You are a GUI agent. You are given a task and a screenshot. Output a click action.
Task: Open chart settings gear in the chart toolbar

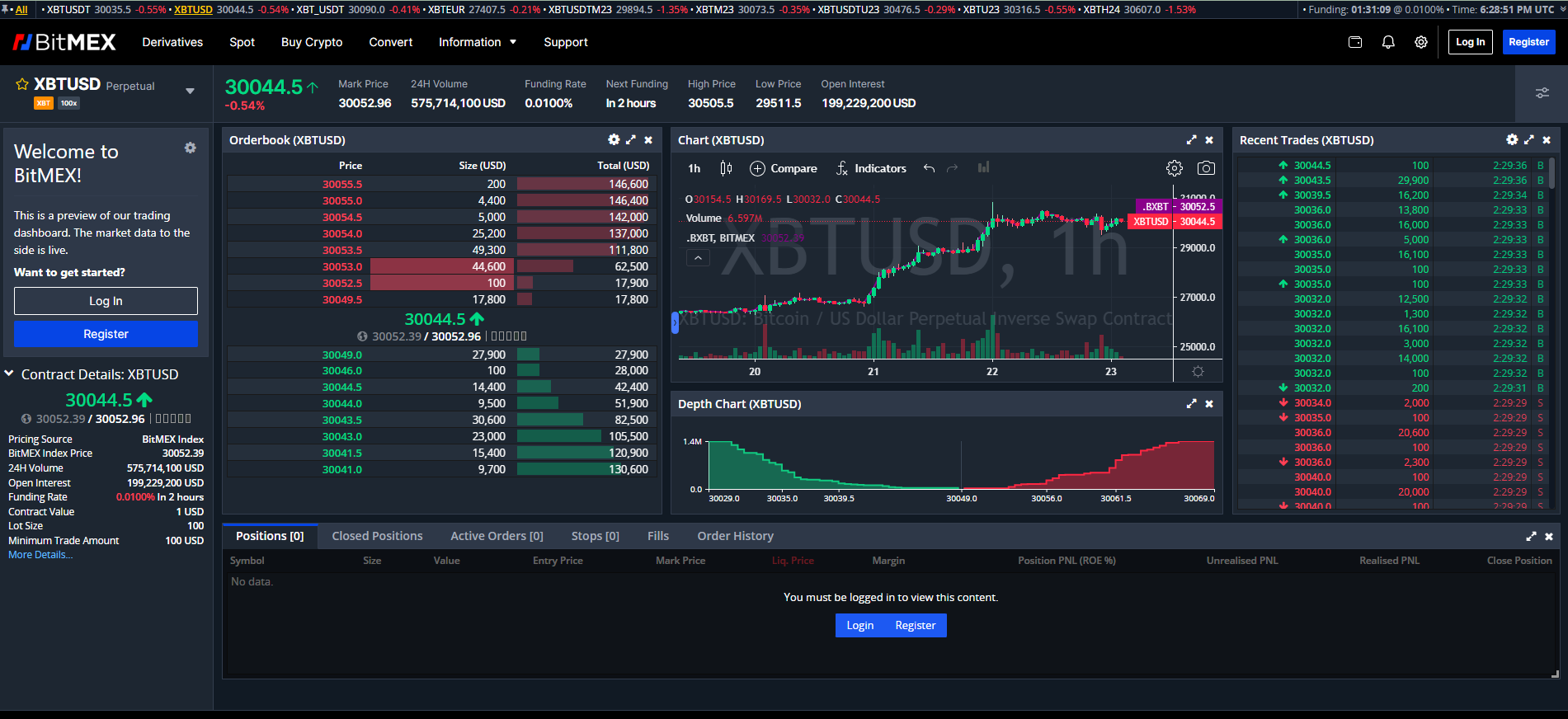coord(1174,168)
